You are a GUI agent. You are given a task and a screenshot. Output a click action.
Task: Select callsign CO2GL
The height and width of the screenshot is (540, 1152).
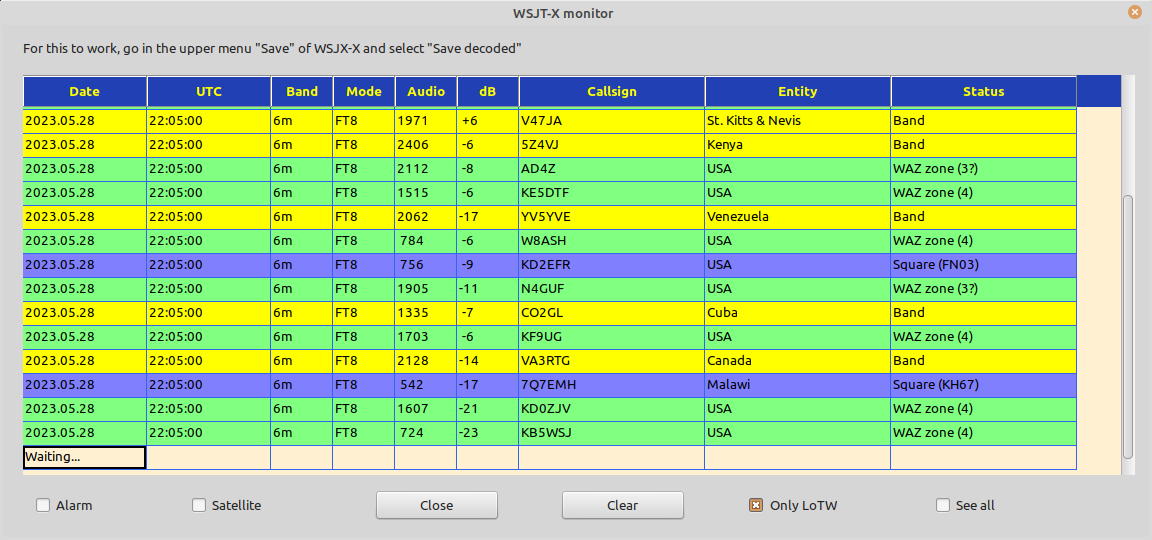click(612, 313)
